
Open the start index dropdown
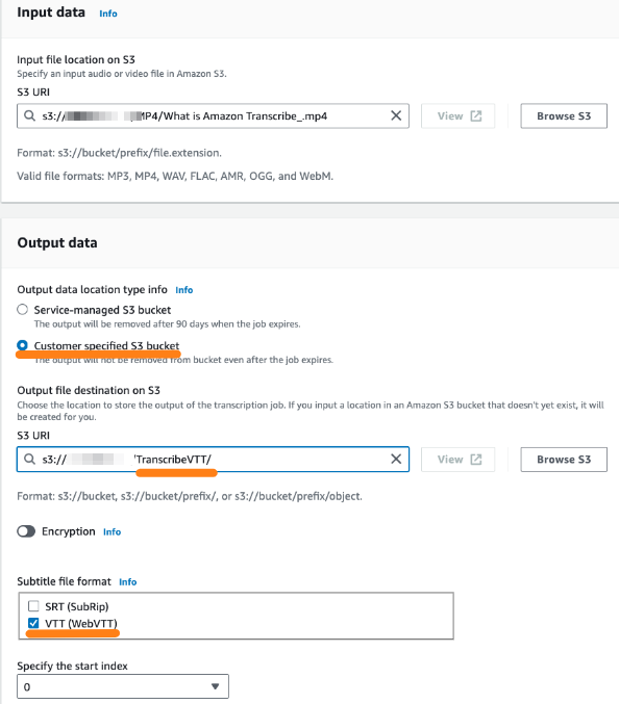pos(123,686)
